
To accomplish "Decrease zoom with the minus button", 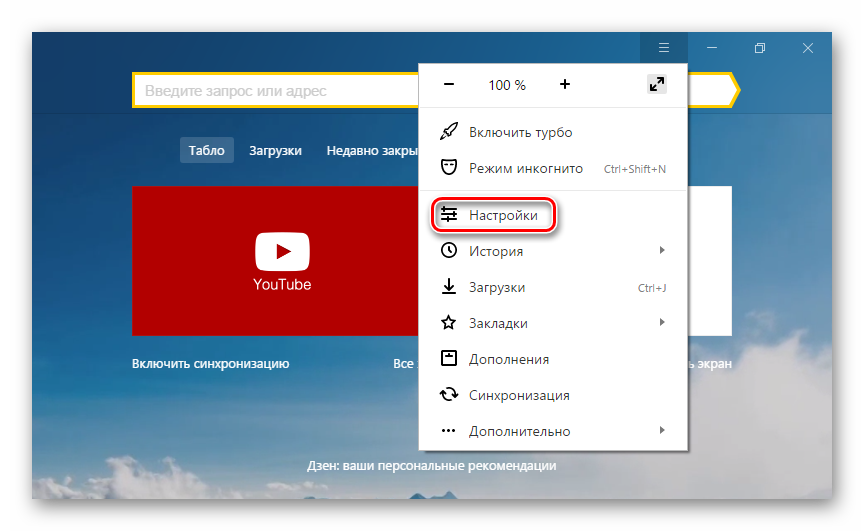I will coord(449,85).
